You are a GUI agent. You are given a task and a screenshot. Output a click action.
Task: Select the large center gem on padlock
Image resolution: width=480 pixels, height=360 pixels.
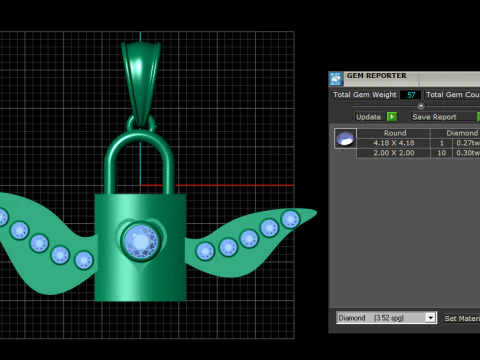tap(141, 241)
